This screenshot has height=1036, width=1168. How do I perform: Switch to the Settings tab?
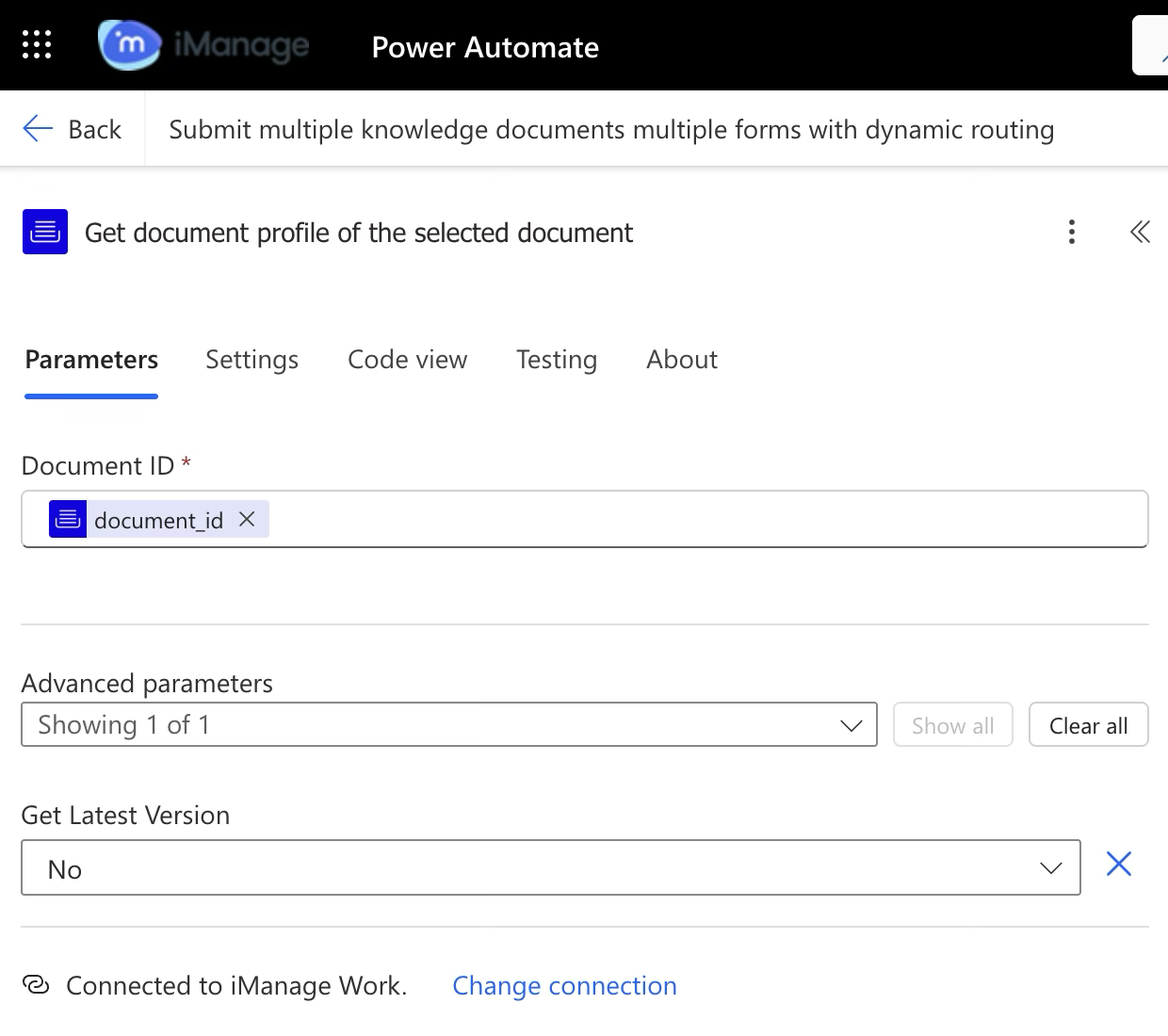coord(251,360)
